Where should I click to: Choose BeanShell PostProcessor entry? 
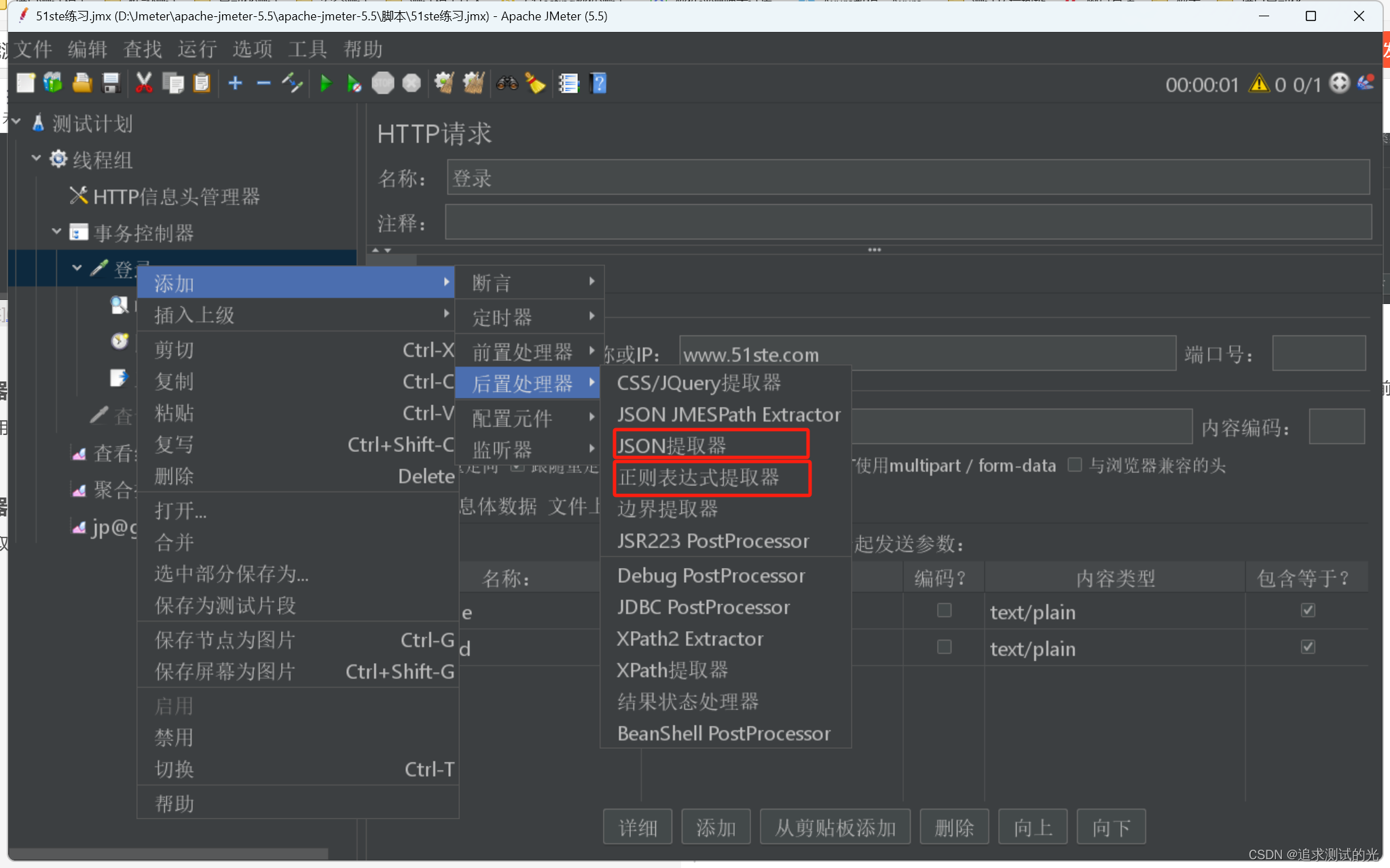coord(726,734)
